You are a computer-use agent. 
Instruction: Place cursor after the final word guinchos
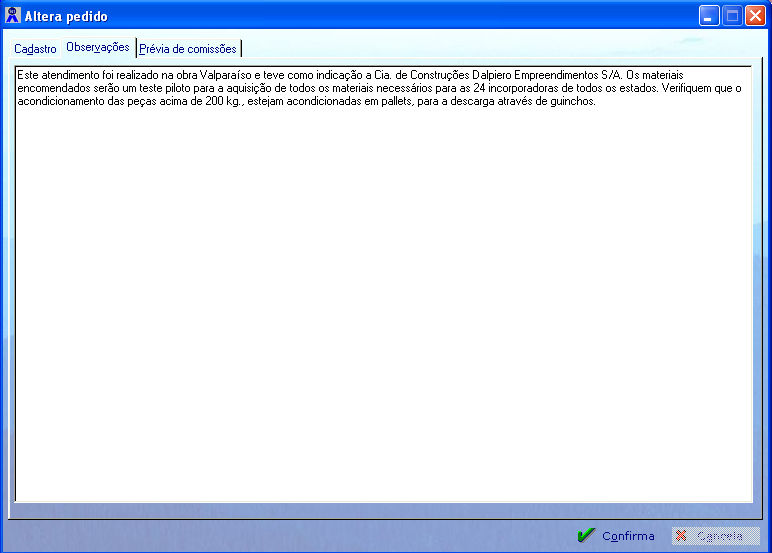click(596, 101)
